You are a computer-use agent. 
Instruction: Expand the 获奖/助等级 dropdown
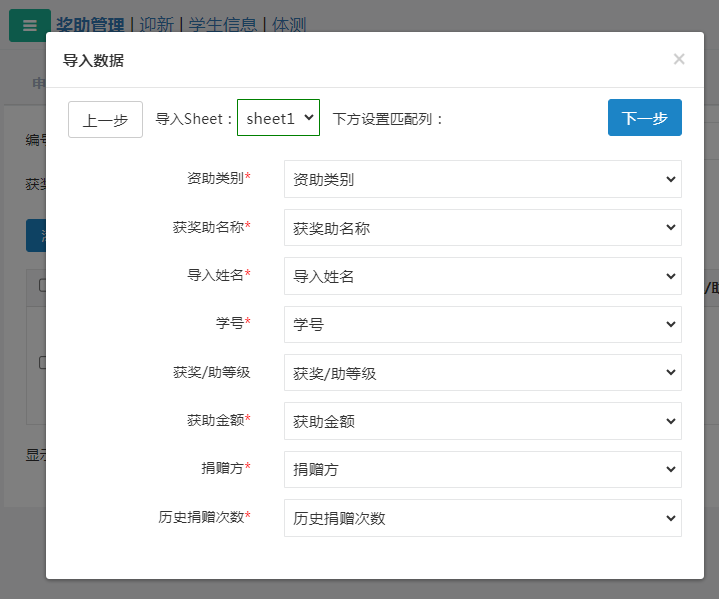(482, 373)
